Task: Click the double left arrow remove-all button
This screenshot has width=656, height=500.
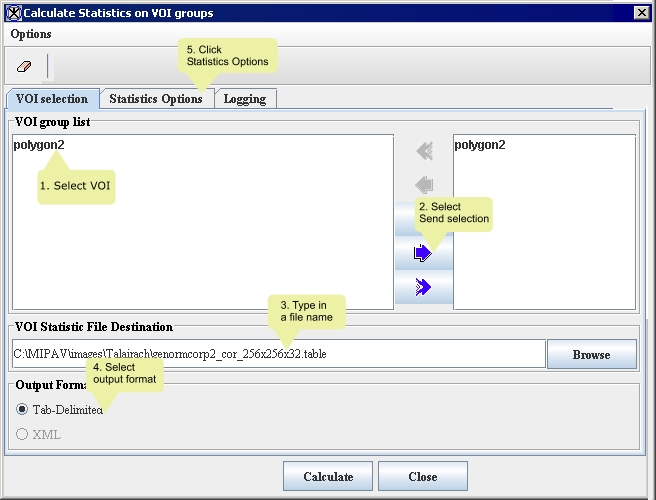Action: 424,151
